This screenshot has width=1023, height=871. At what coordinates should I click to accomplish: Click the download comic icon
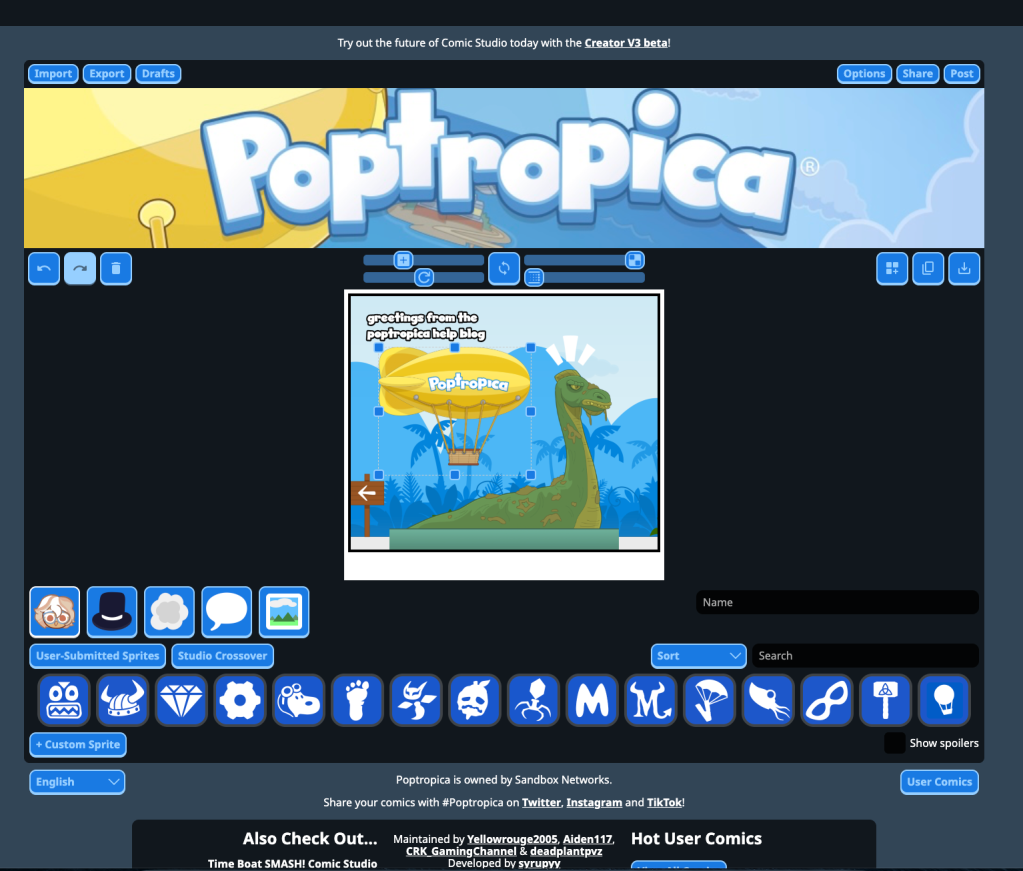964,268
